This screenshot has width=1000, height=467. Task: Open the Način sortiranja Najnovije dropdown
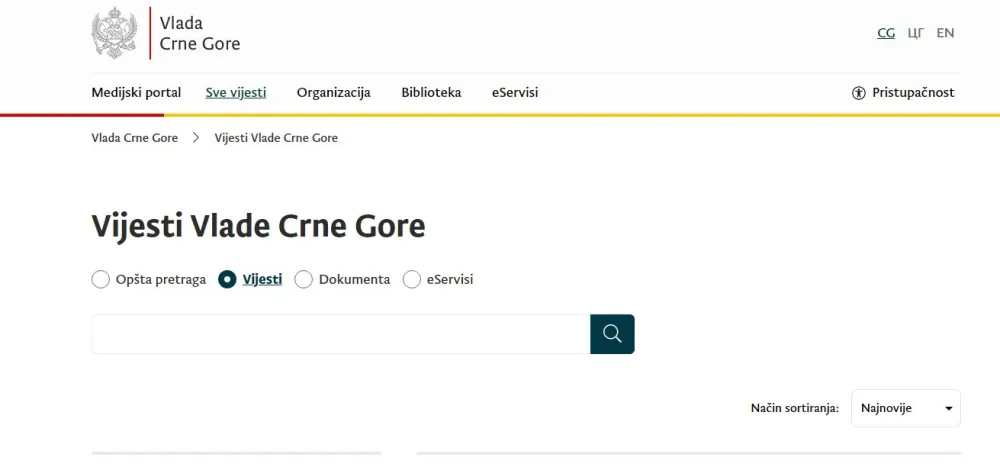click(906, 408)
